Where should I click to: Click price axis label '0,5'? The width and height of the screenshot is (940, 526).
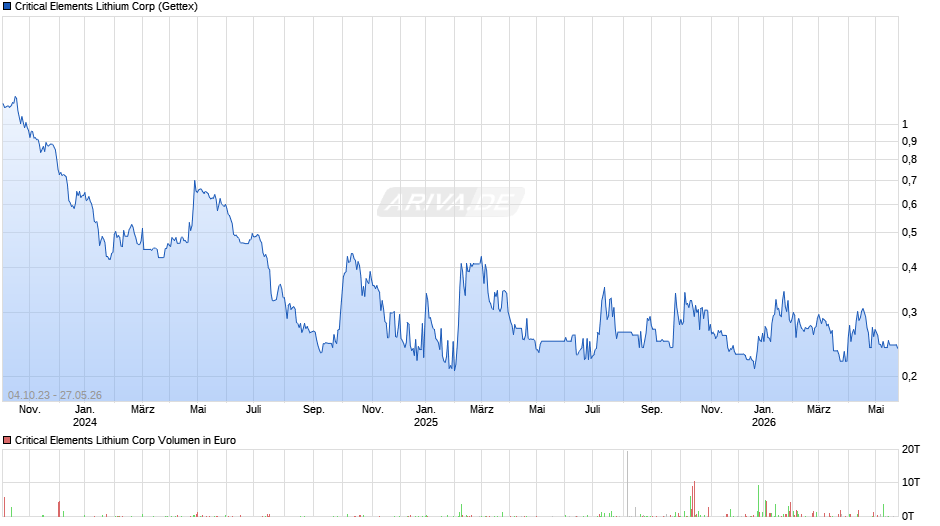click(909, 233)
